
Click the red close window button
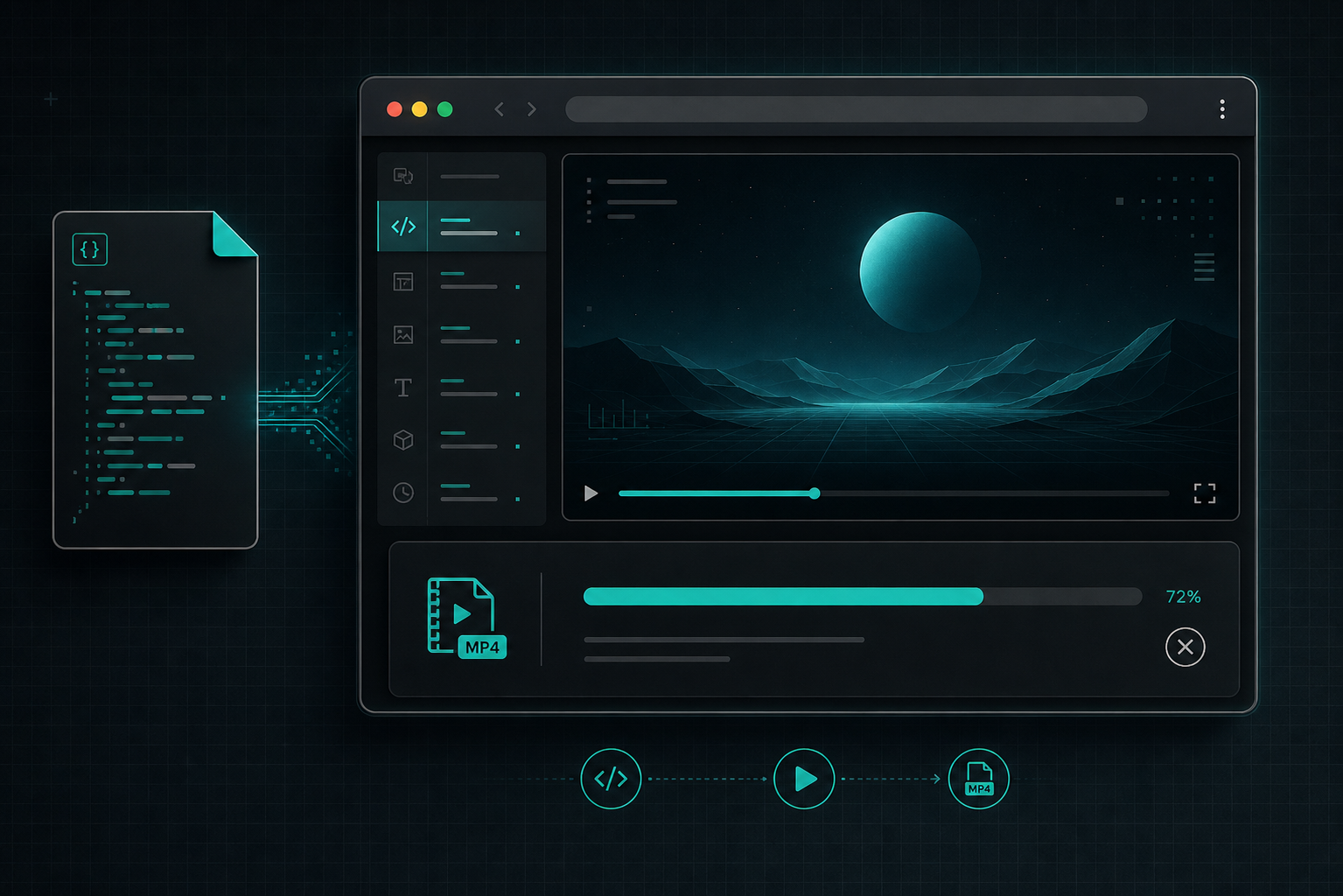coord(395,109)
